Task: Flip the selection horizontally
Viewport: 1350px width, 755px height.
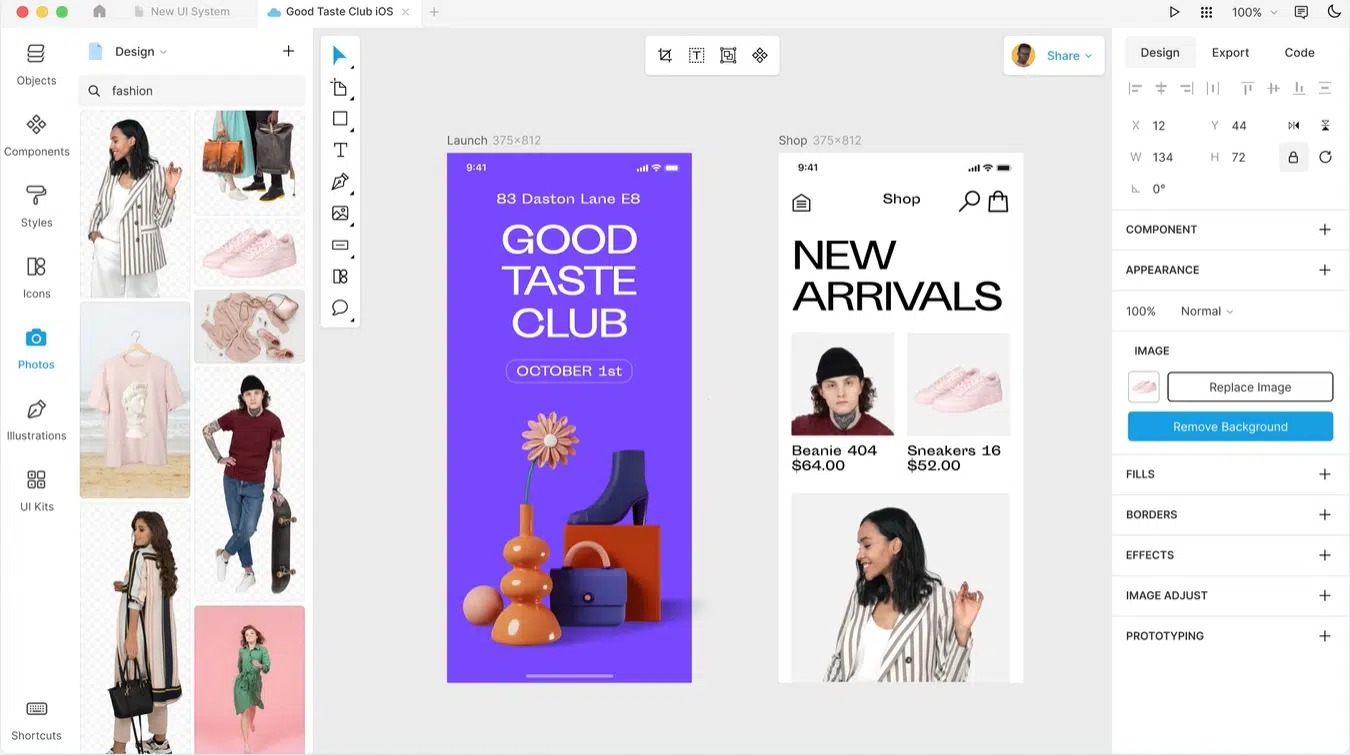Action: [x=1293, y=125]
